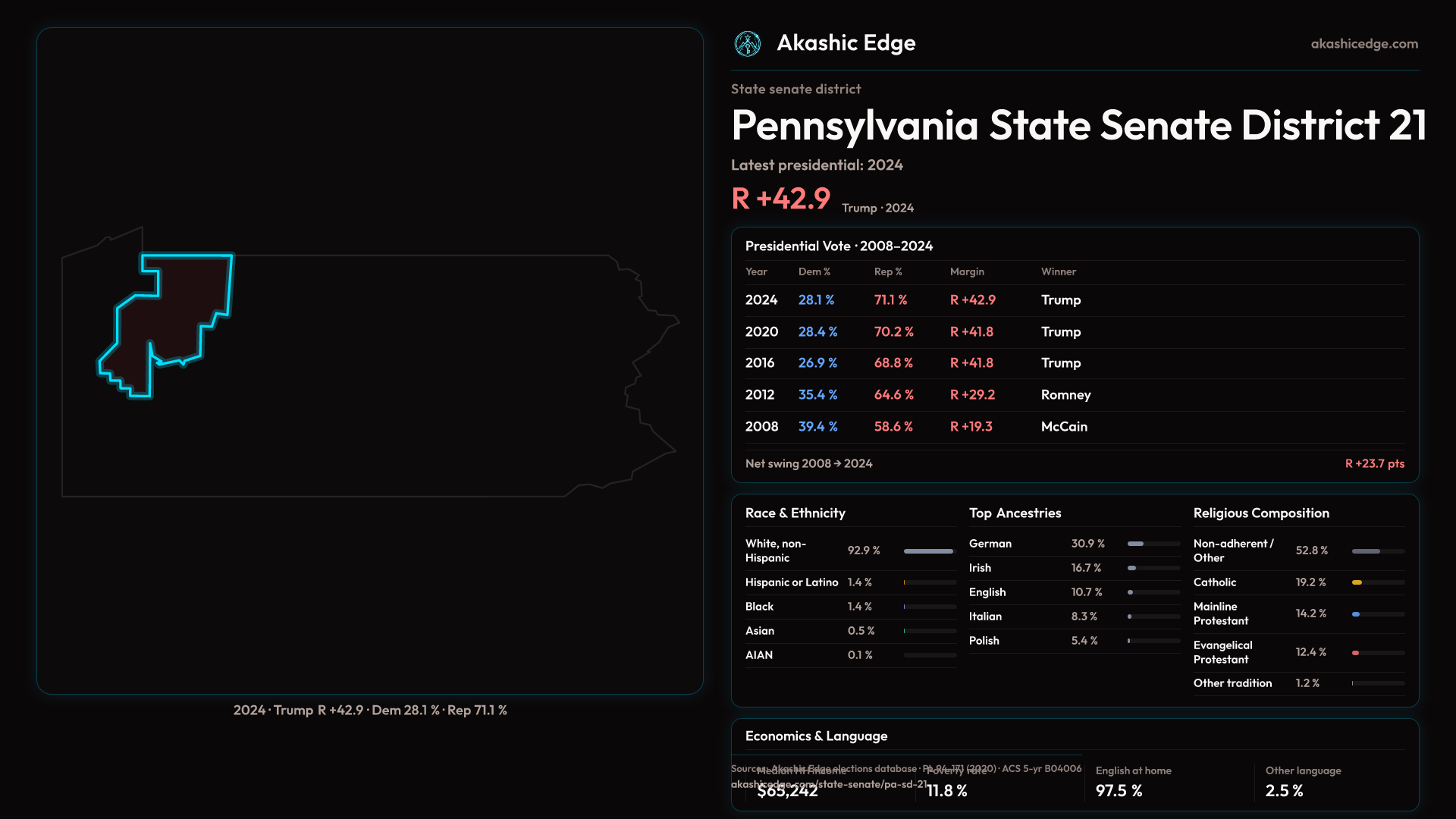Image resolution: width=1456 pixels, height=819 pixels.
Task: Click the 2020 R +41.8 margin
Action: pyautogui.click(x=971, y=332)
